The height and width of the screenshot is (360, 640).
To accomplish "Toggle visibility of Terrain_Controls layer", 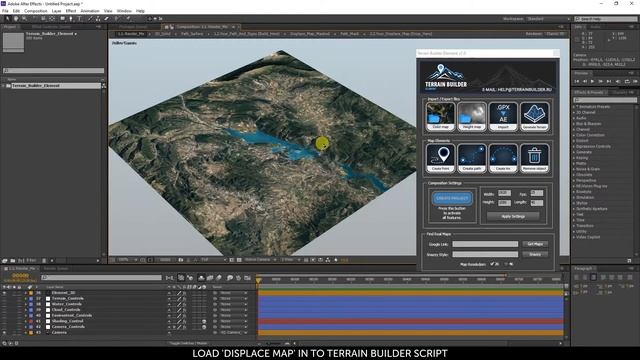I will [4, 298].
